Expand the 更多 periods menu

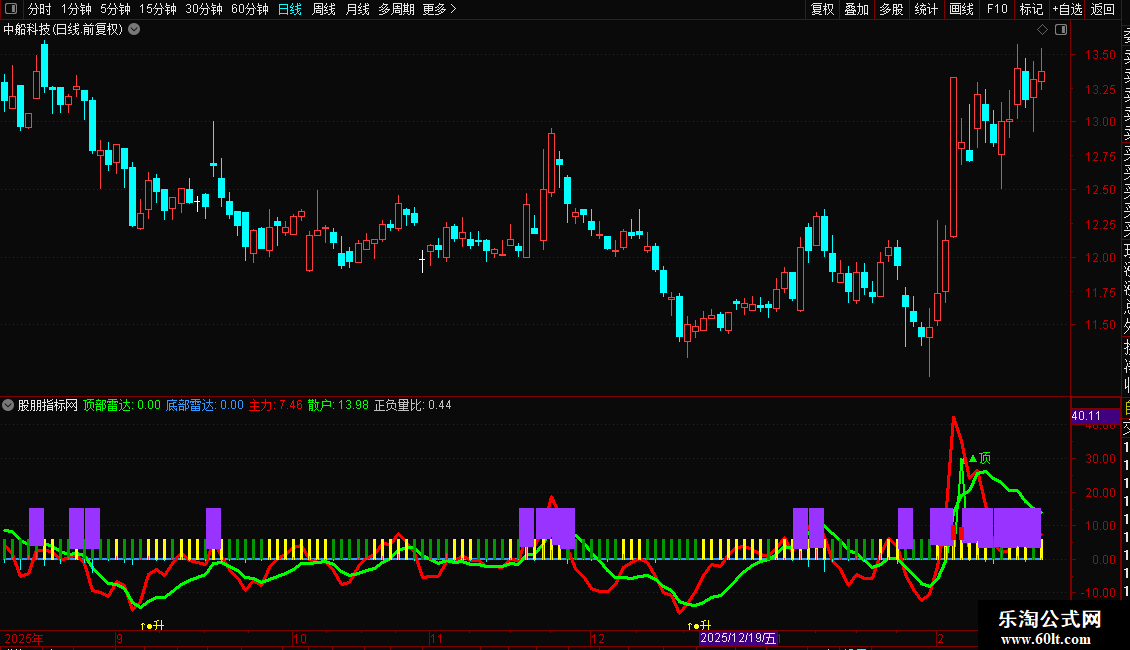(x=440, y=9)
